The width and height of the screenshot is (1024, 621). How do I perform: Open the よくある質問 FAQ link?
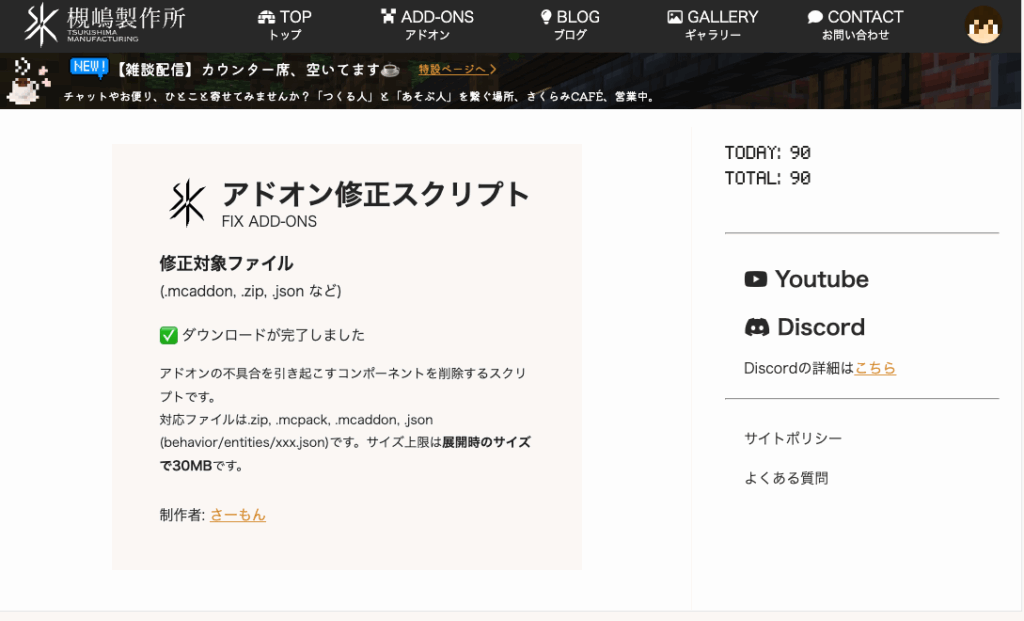pyautogui.click(x=786, y=478)
